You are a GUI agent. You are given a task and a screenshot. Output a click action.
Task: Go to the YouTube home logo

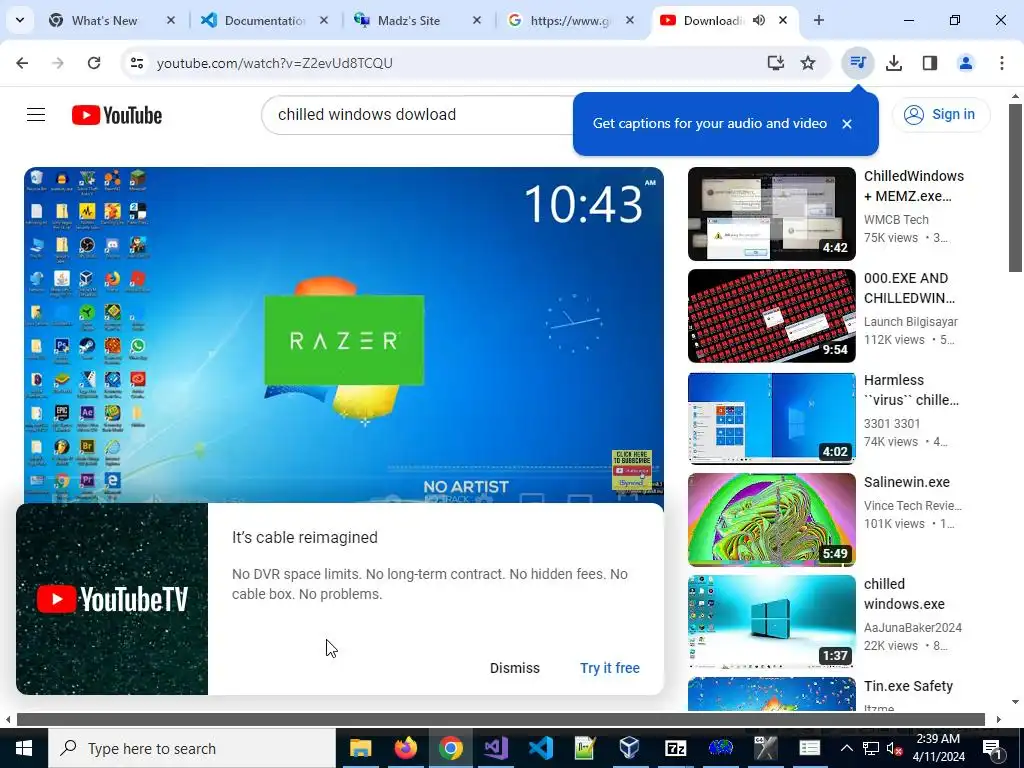coord(117,115)
